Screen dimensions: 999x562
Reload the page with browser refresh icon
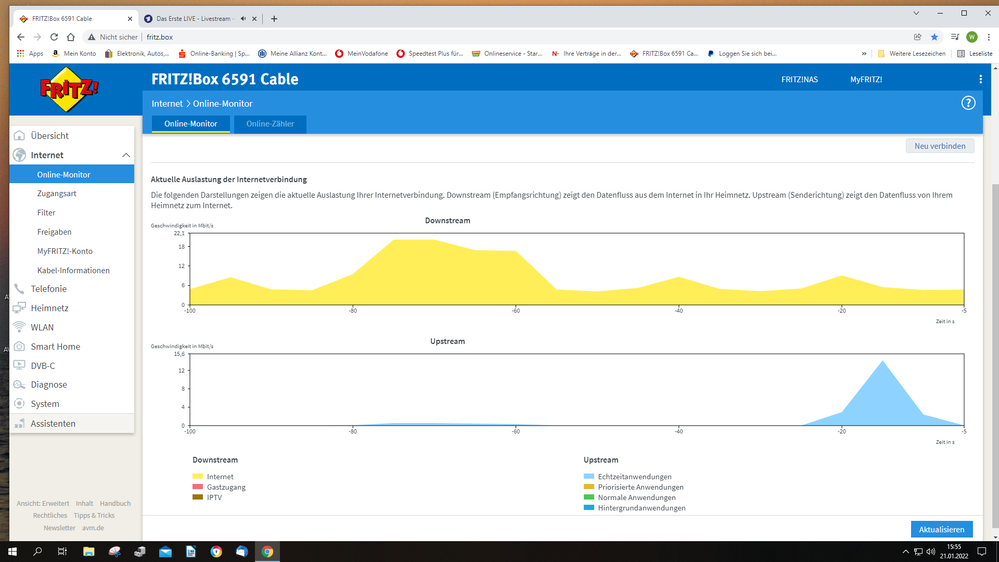(x=54, y=37)
